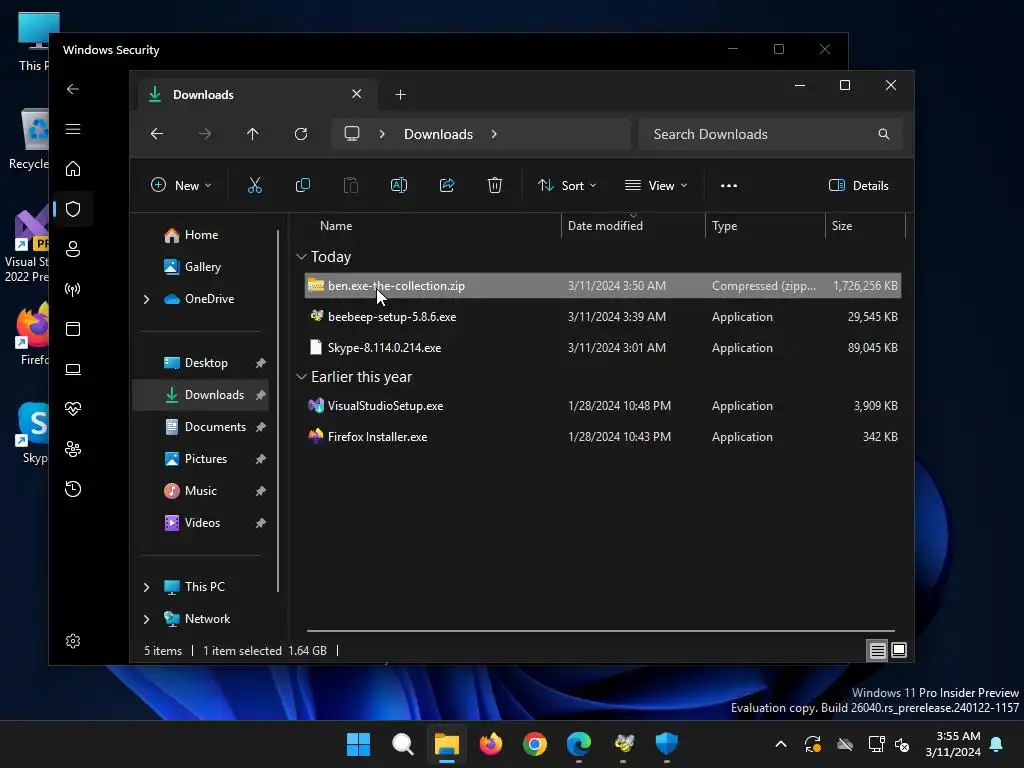1024x768 pixels.
Task: Click the Copy icon in Explorer toolbar
Action: (302, 185)
